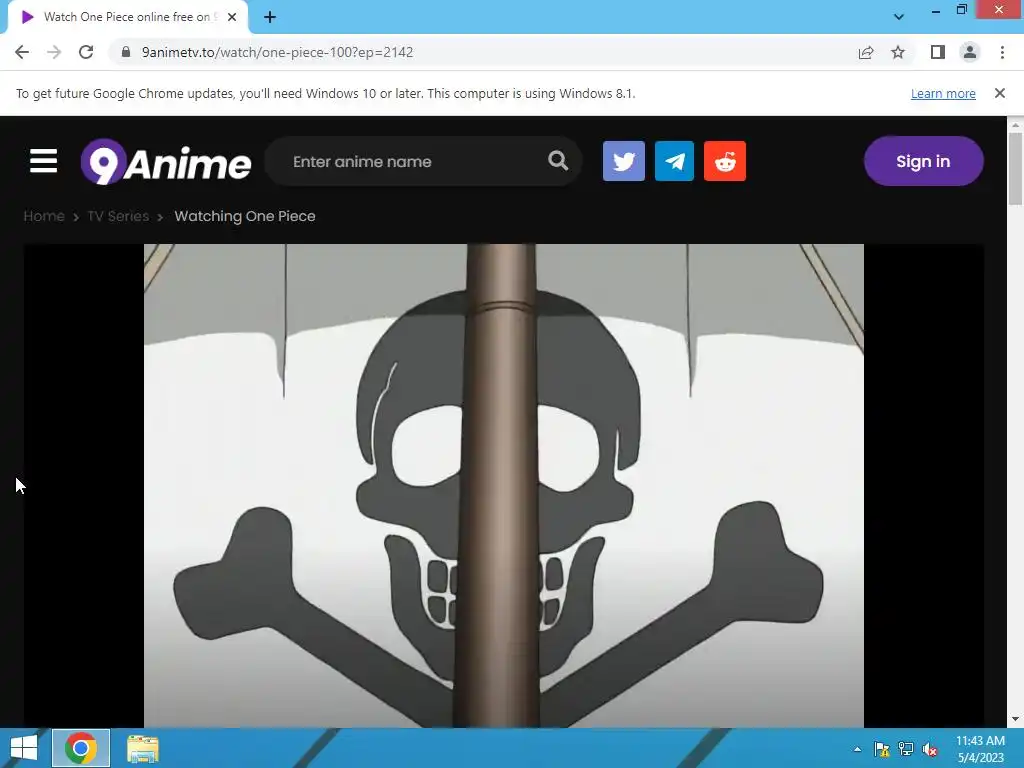Click the search magnifier icon
The height and width of the screenshot is (768, 1024).
pyautogui.click(x=558, y=161)
